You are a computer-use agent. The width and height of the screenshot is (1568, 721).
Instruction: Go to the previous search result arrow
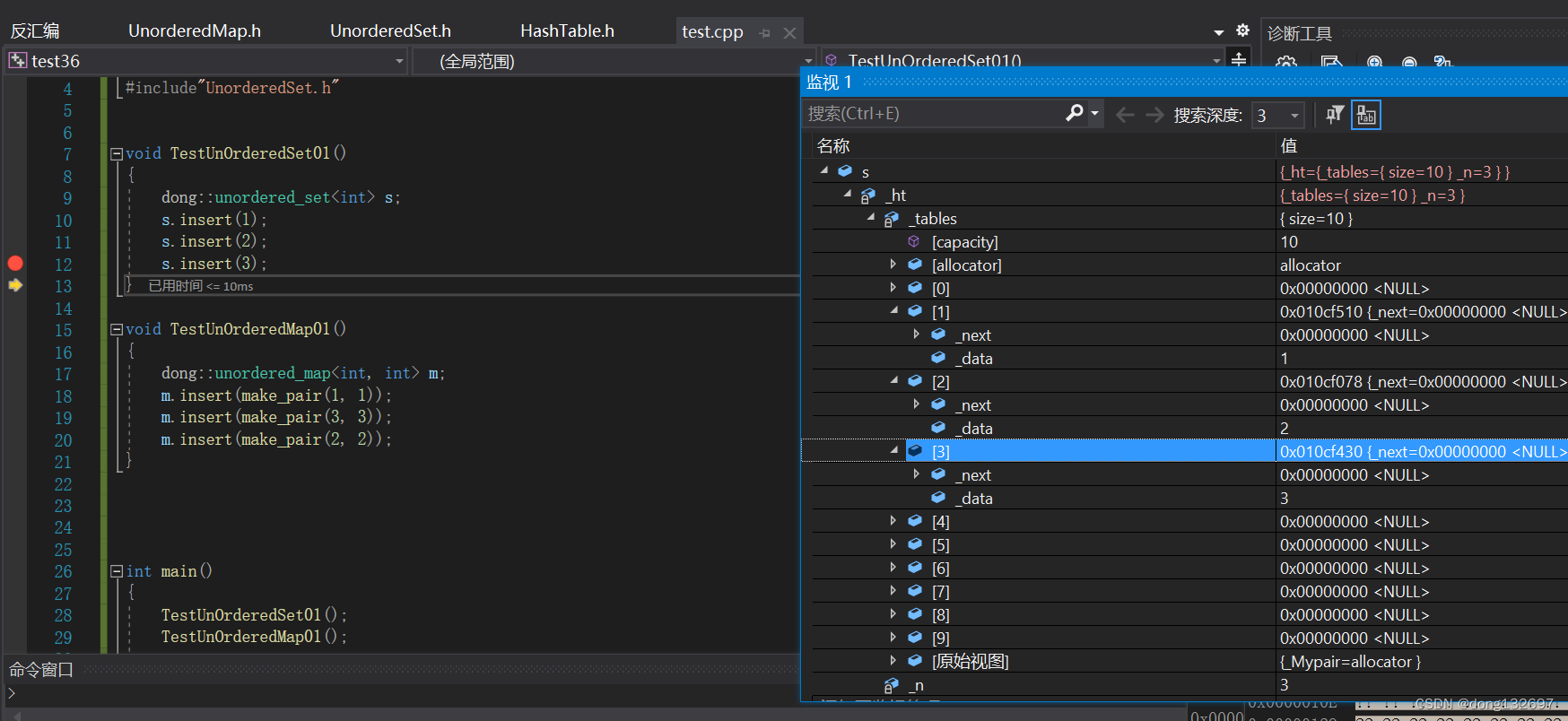tap(1125, 115)
